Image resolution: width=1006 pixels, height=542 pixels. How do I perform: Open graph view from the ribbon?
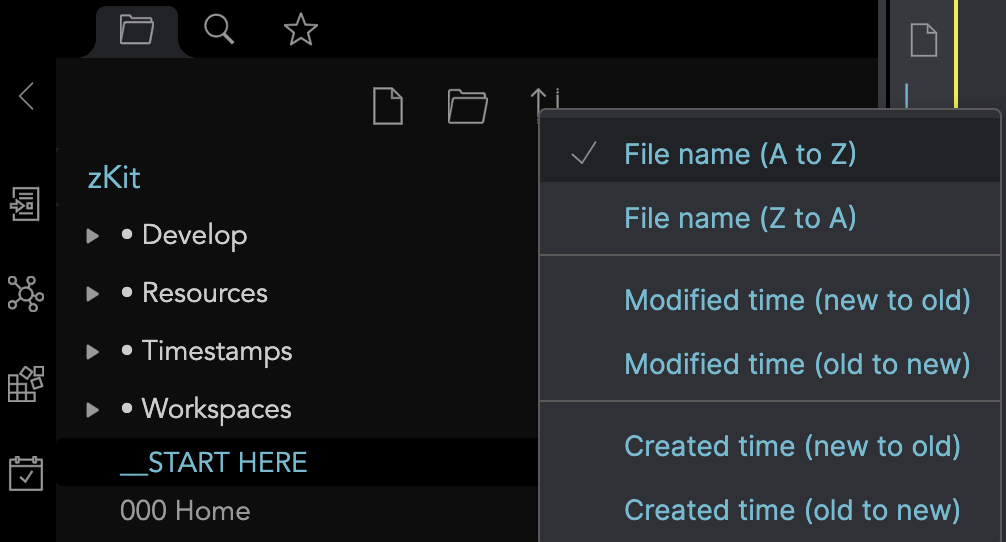pyautogui.click(x=25, y=293)
